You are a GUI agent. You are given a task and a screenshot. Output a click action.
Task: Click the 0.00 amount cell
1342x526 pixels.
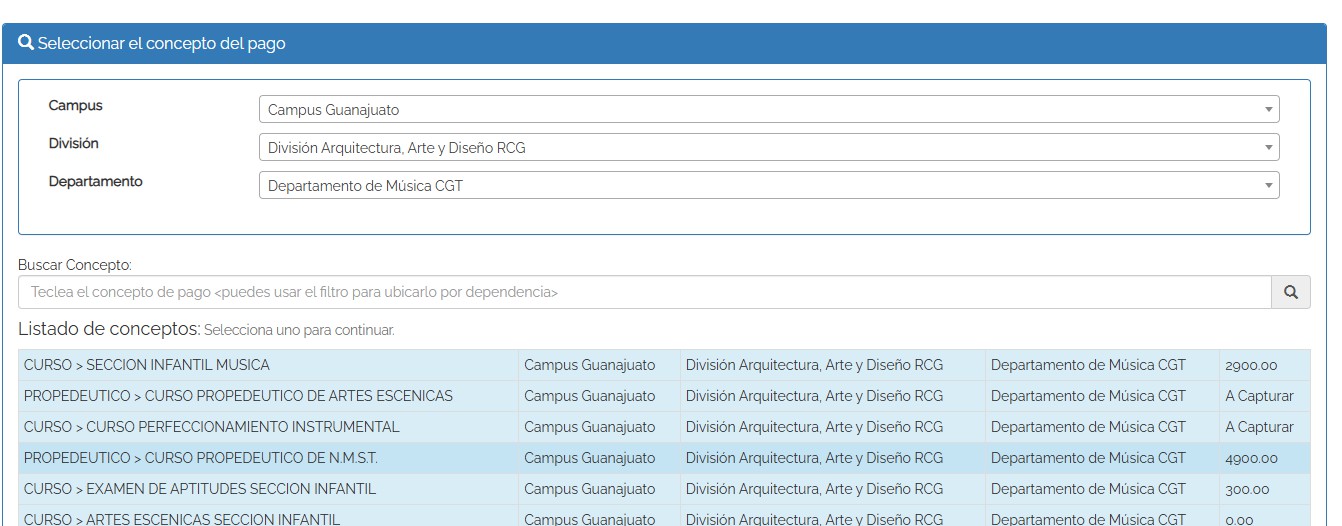coord(1239,519)
